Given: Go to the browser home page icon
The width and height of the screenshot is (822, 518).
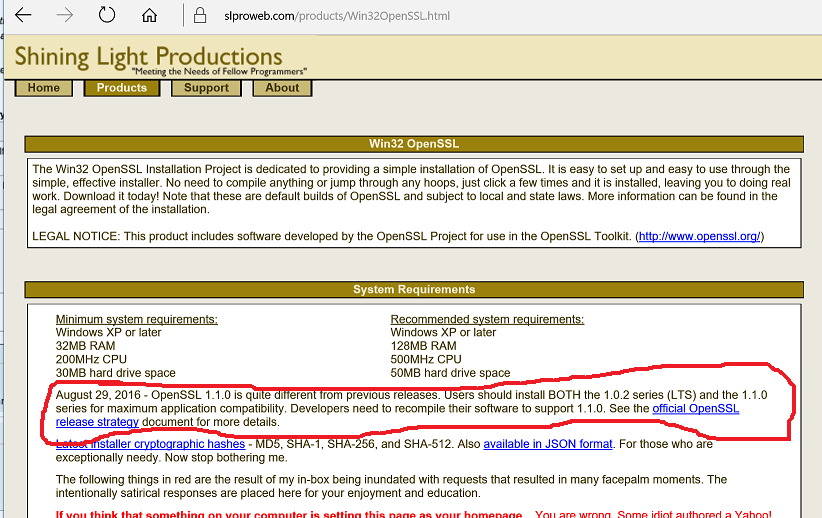Looking at the screenshot, I should (x=149, y=16).
